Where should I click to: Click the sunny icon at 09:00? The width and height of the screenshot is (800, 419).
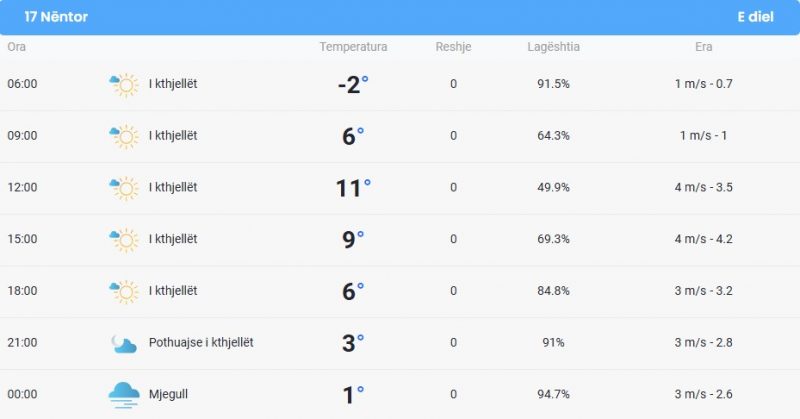124,136
